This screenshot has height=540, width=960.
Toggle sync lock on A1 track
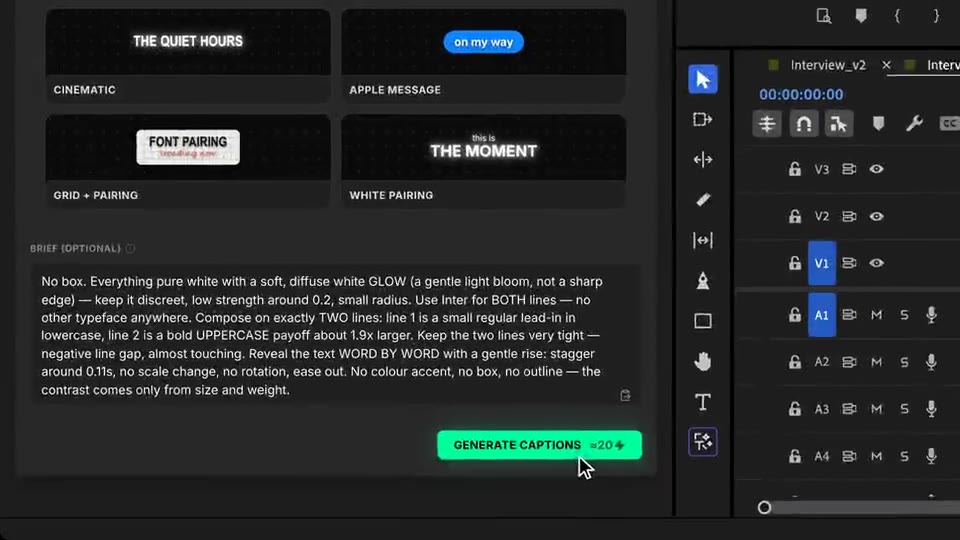click(849, 315)
